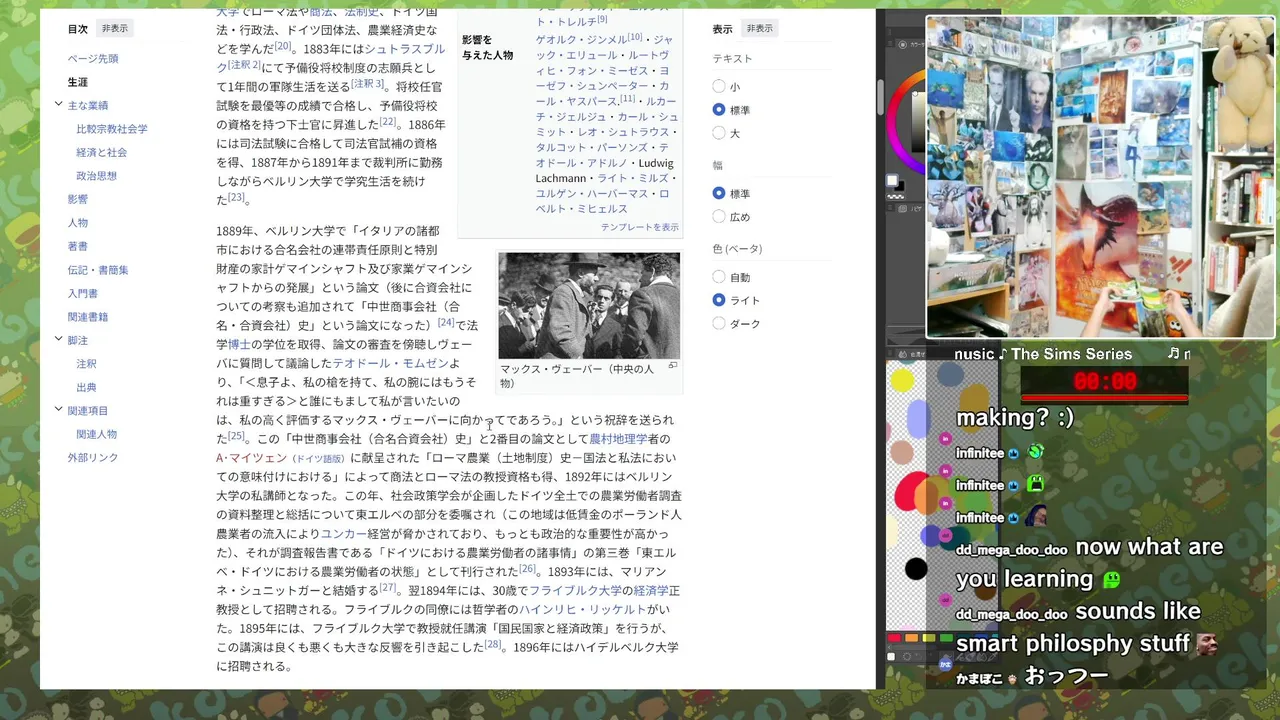
Task: Open the 著書 section link
Action: (x=78, y=246)
